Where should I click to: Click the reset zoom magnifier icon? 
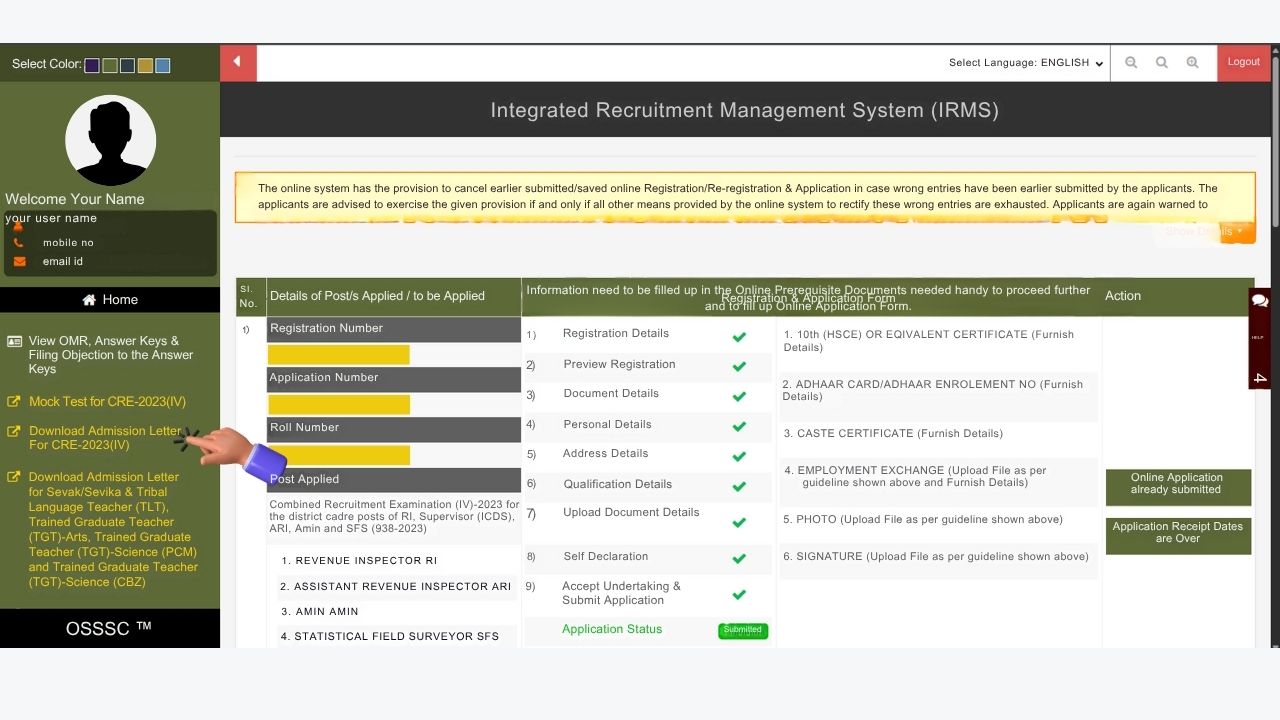click(1162, 62)
